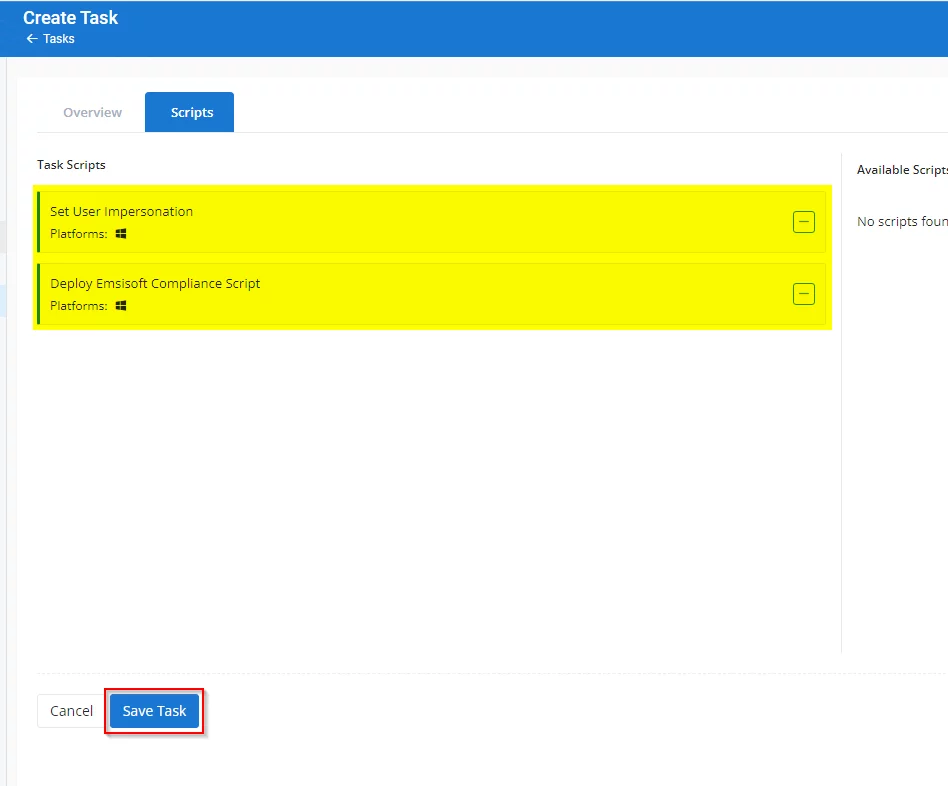Click the Available Scripts panel heading
The height and width of the screenshot is (786, 948).
pos(901,170)
